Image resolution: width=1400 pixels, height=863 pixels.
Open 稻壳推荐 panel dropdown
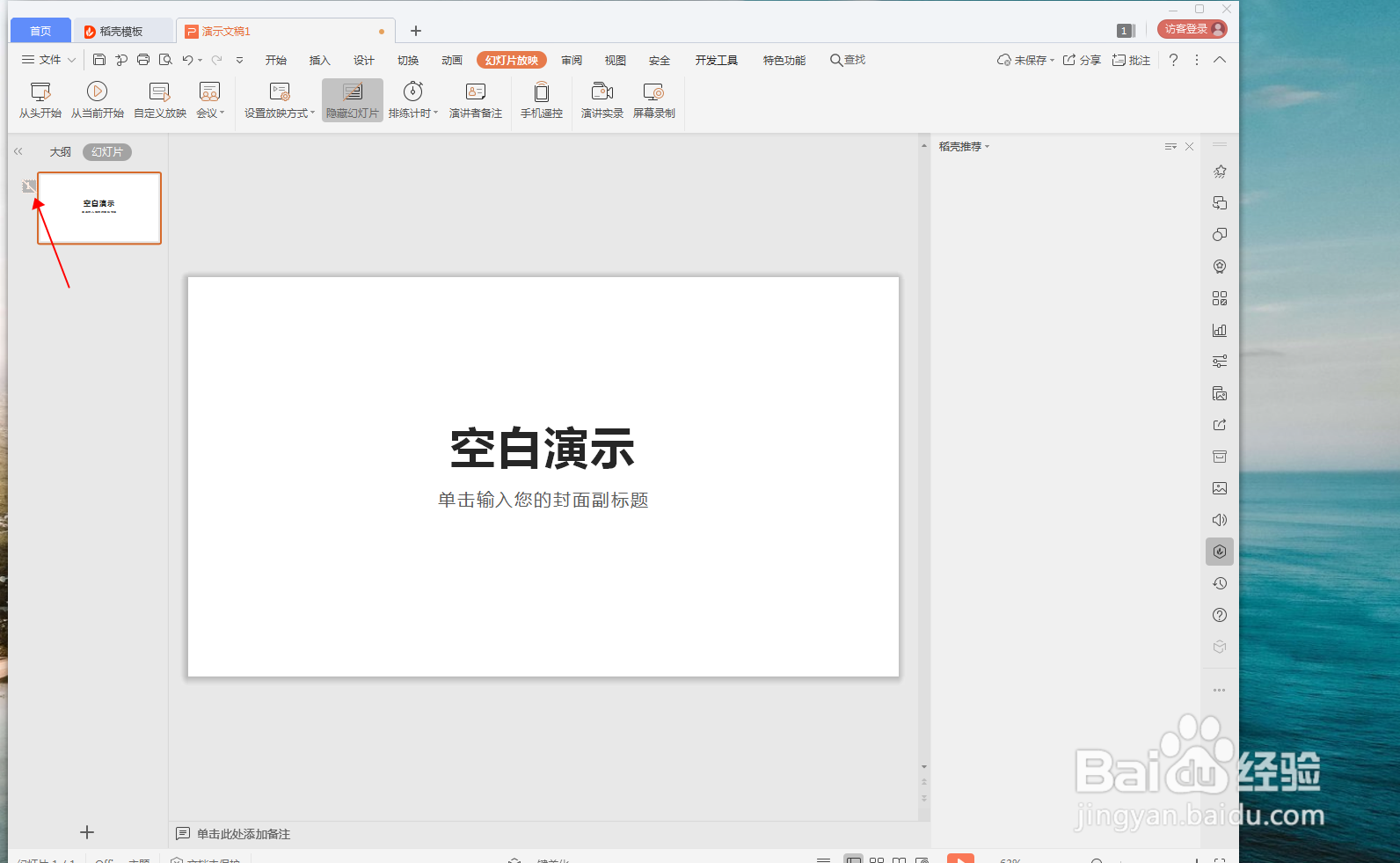pyautogui.click(x=964, y=146)
